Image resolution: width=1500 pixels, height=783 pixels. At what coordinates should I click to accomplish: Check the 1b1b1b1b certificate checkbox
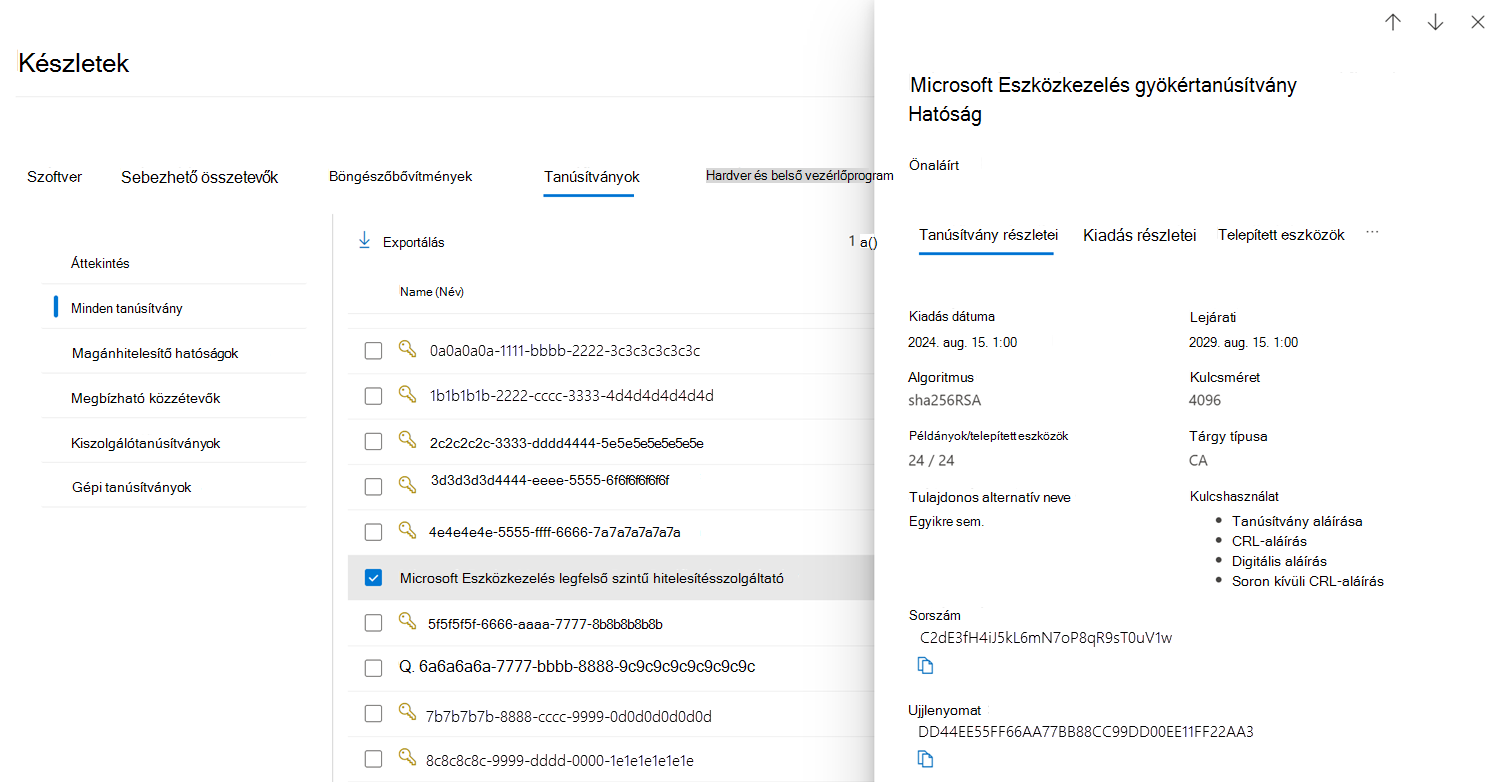pos(373,396)
